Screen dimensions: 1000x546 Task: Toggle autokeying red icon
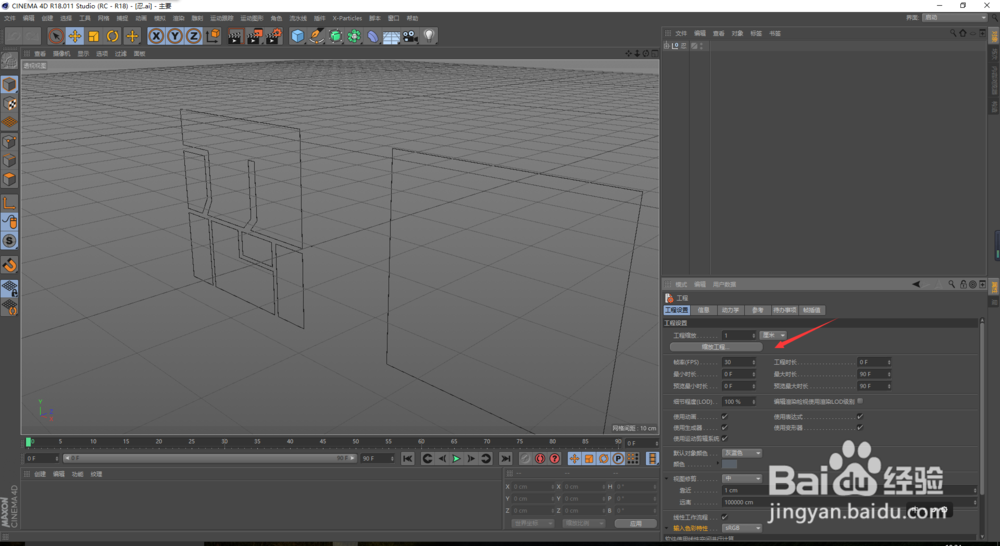point(540,459)
